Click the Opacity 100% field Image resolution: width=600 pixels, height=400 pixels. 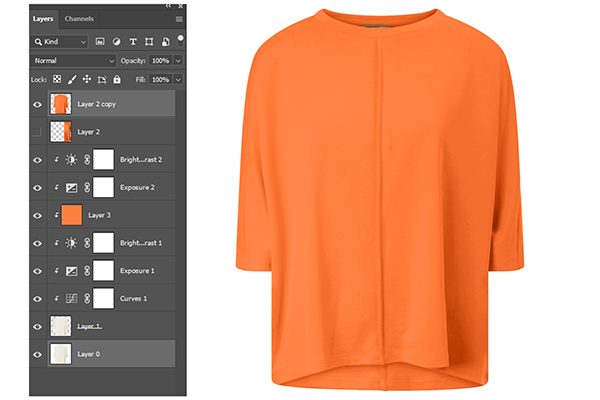click(161, 60)
